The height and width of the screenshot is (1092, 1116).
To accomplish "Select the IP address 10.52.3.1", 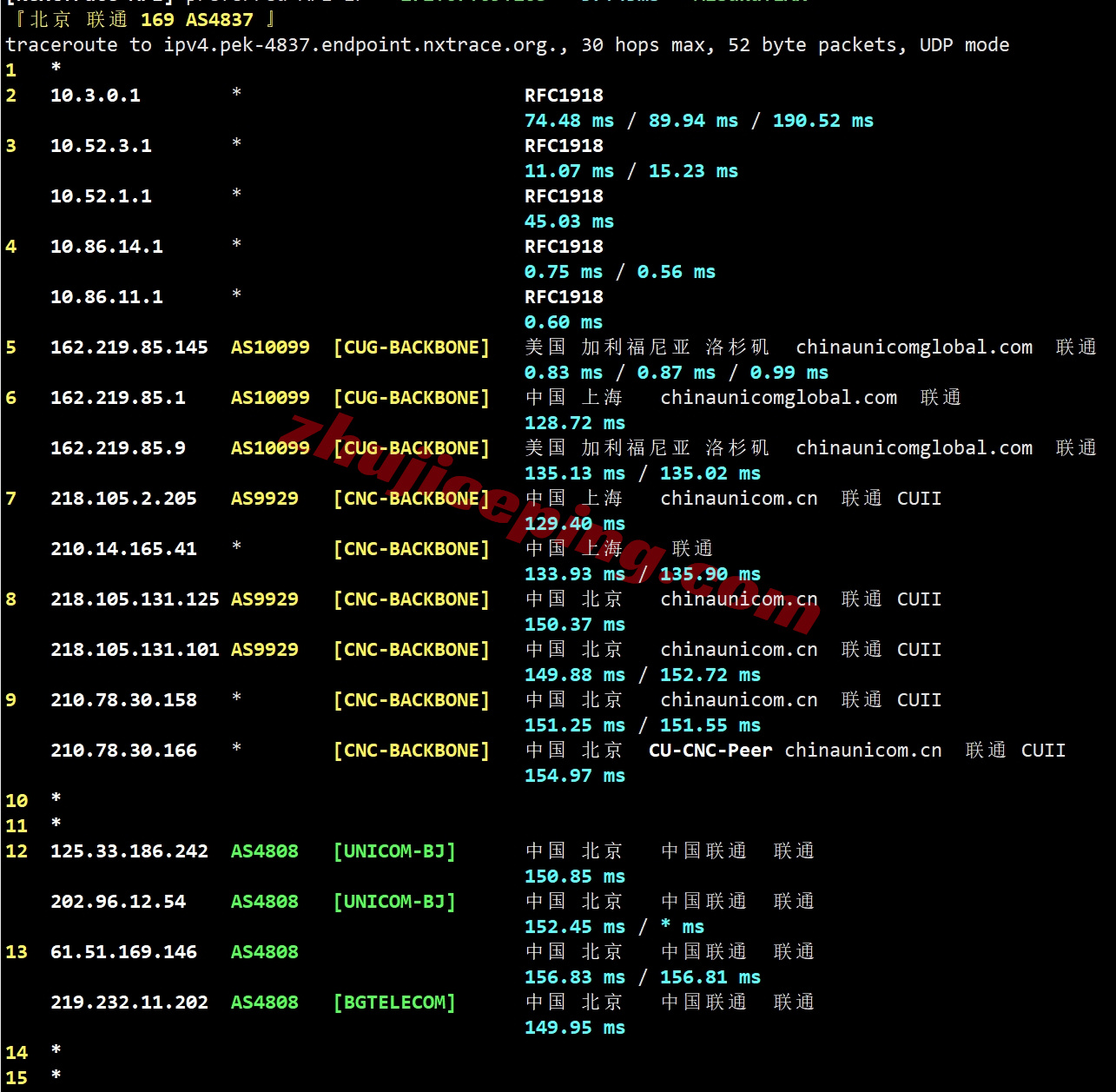I will pyautogui.click(x=101, y=146).
